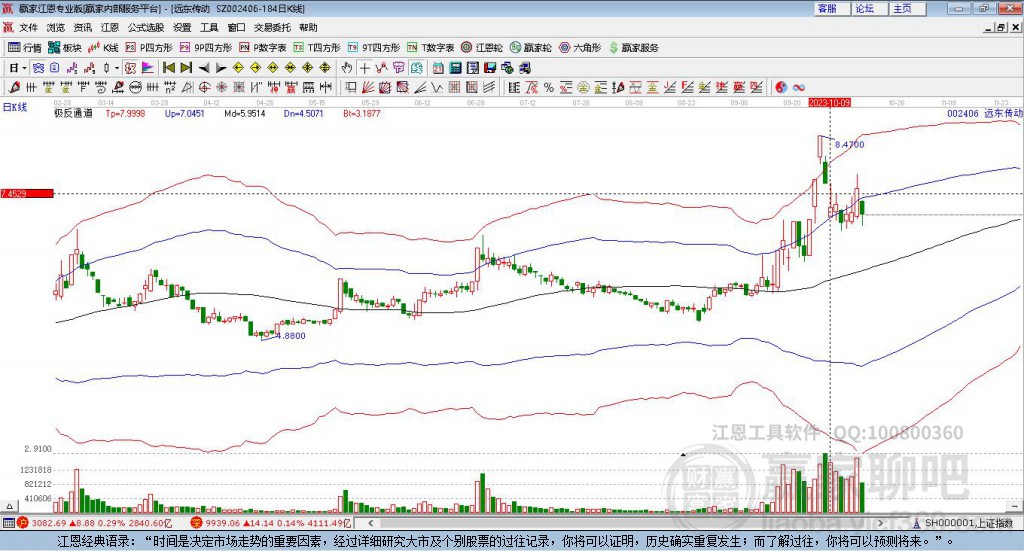Screen dimensions: 1024x551
Task: Click the black right arrow icon
Action: [221, 68]
